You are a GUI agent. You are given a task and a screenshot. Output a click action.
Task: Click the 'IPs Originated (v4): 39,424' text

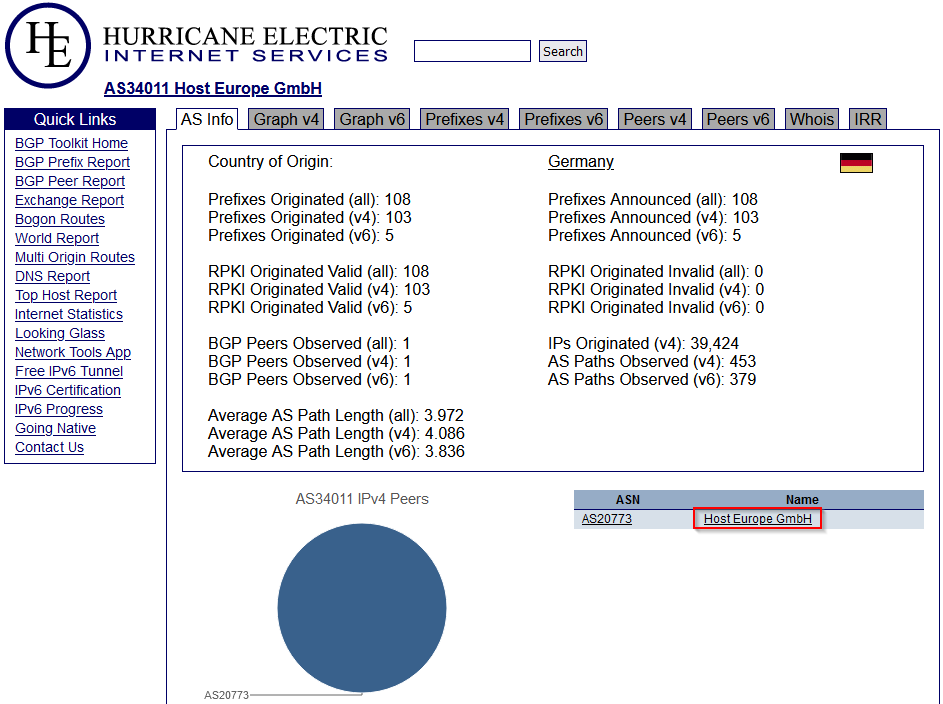click(643, 344)
